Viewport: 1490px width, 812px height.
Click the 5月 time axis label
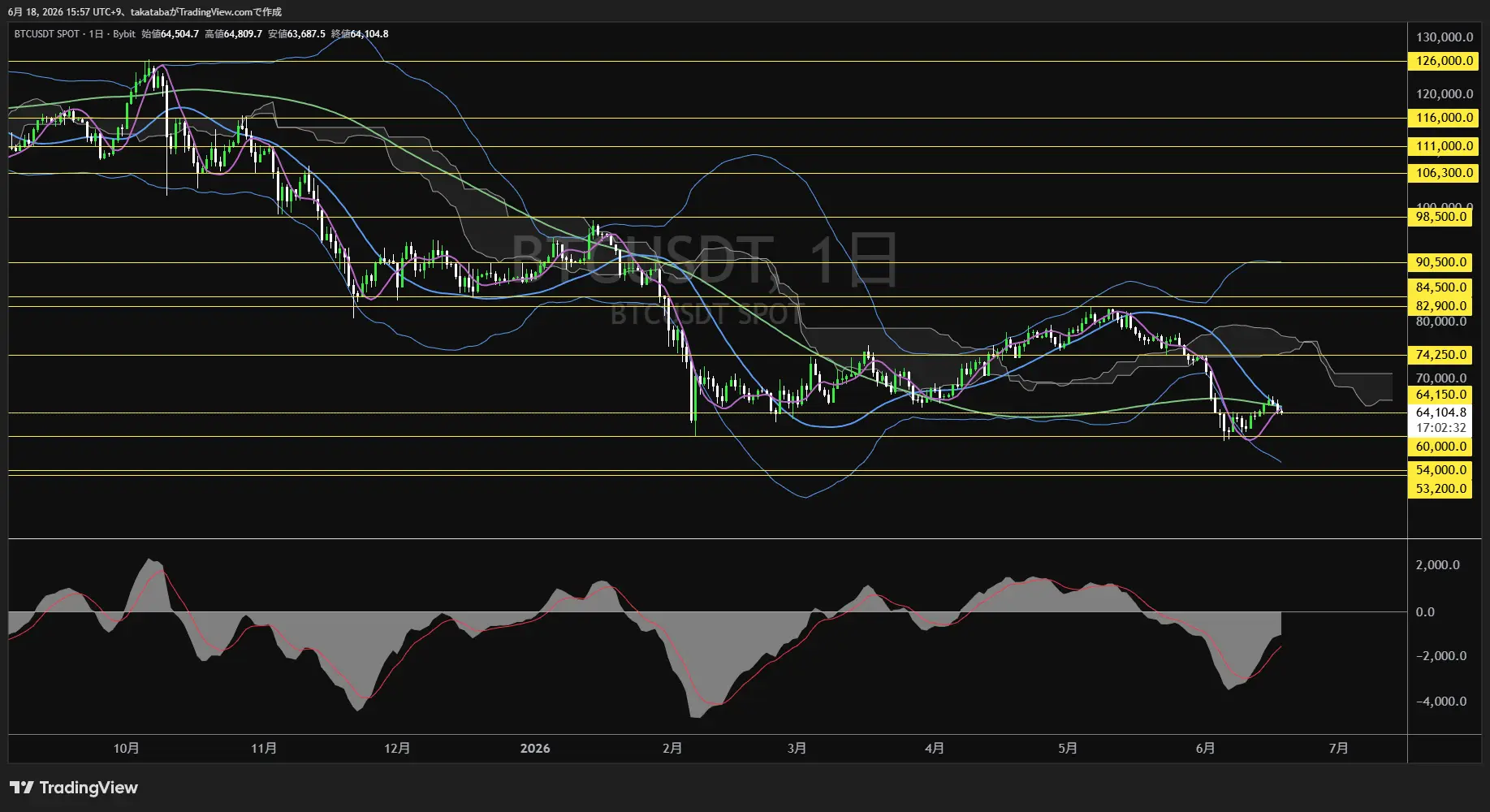[1068, 749]
